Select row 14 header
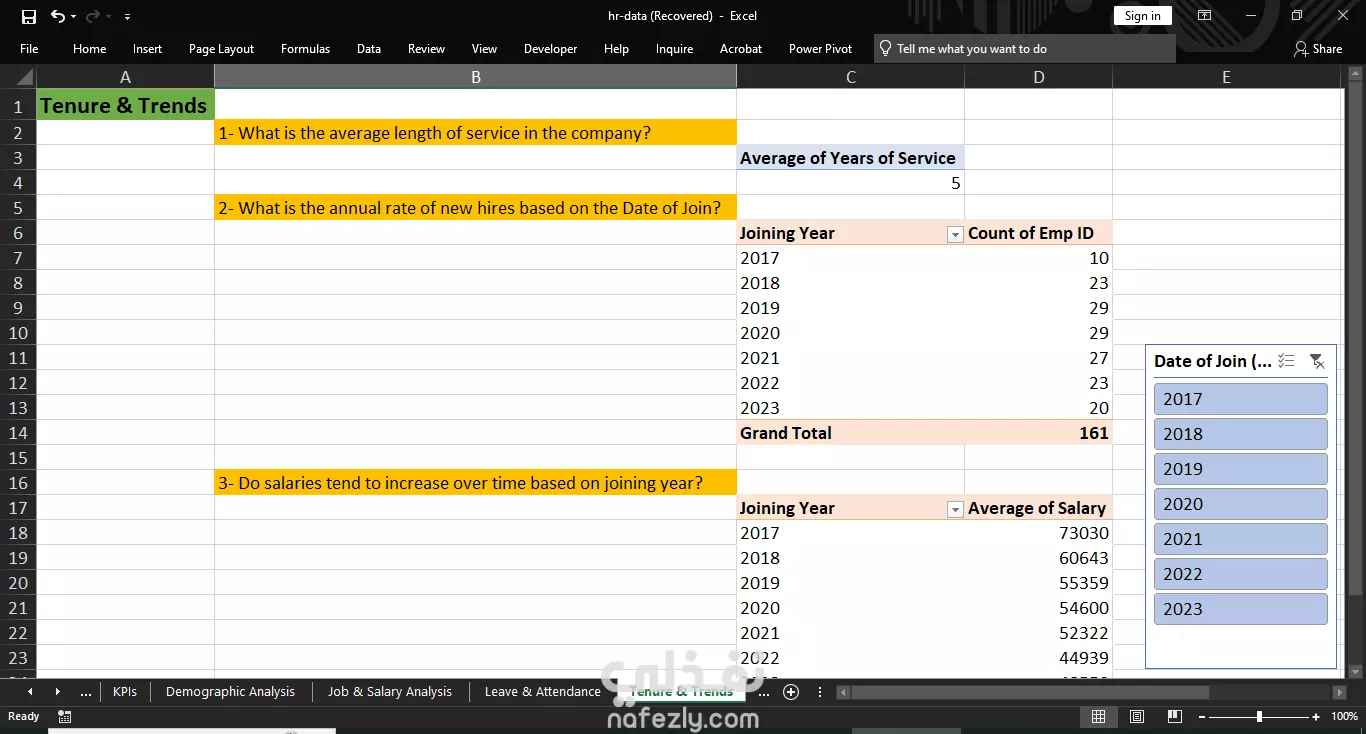The image size is (1366, 734). (x=18, y=433)
